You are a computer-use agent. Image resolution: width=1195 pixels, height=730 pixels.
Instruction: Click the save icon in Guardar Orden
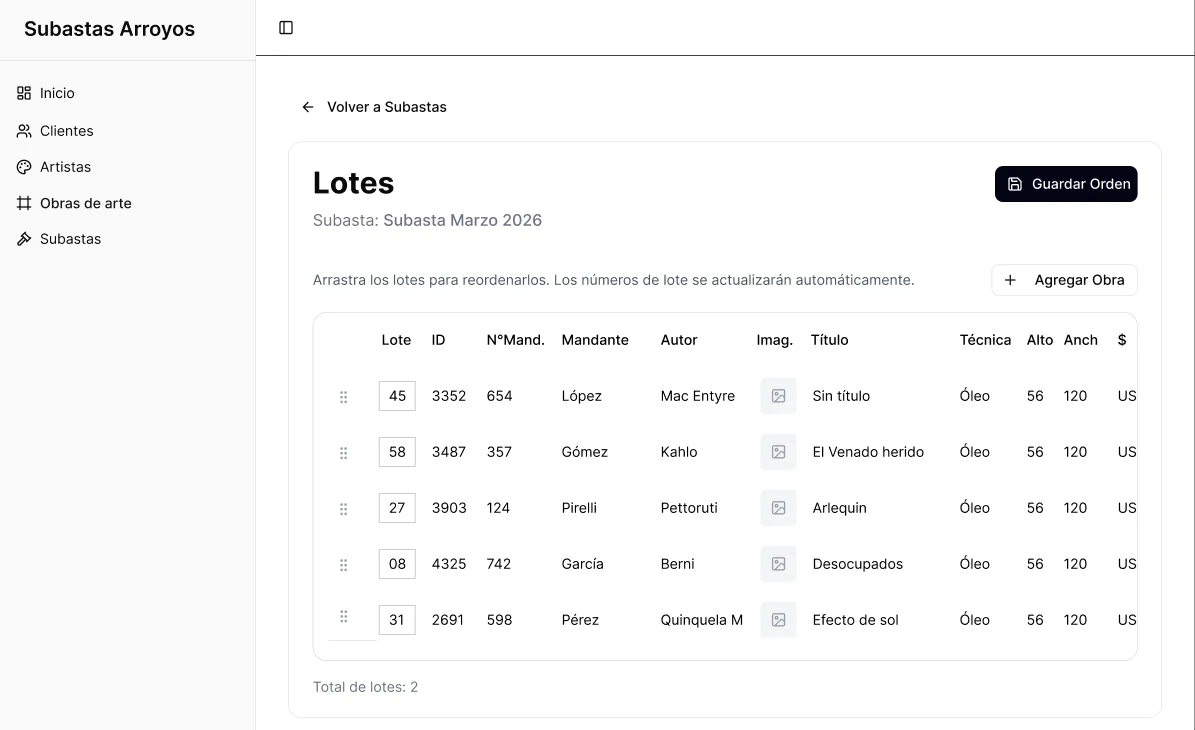click(1014, 184)
